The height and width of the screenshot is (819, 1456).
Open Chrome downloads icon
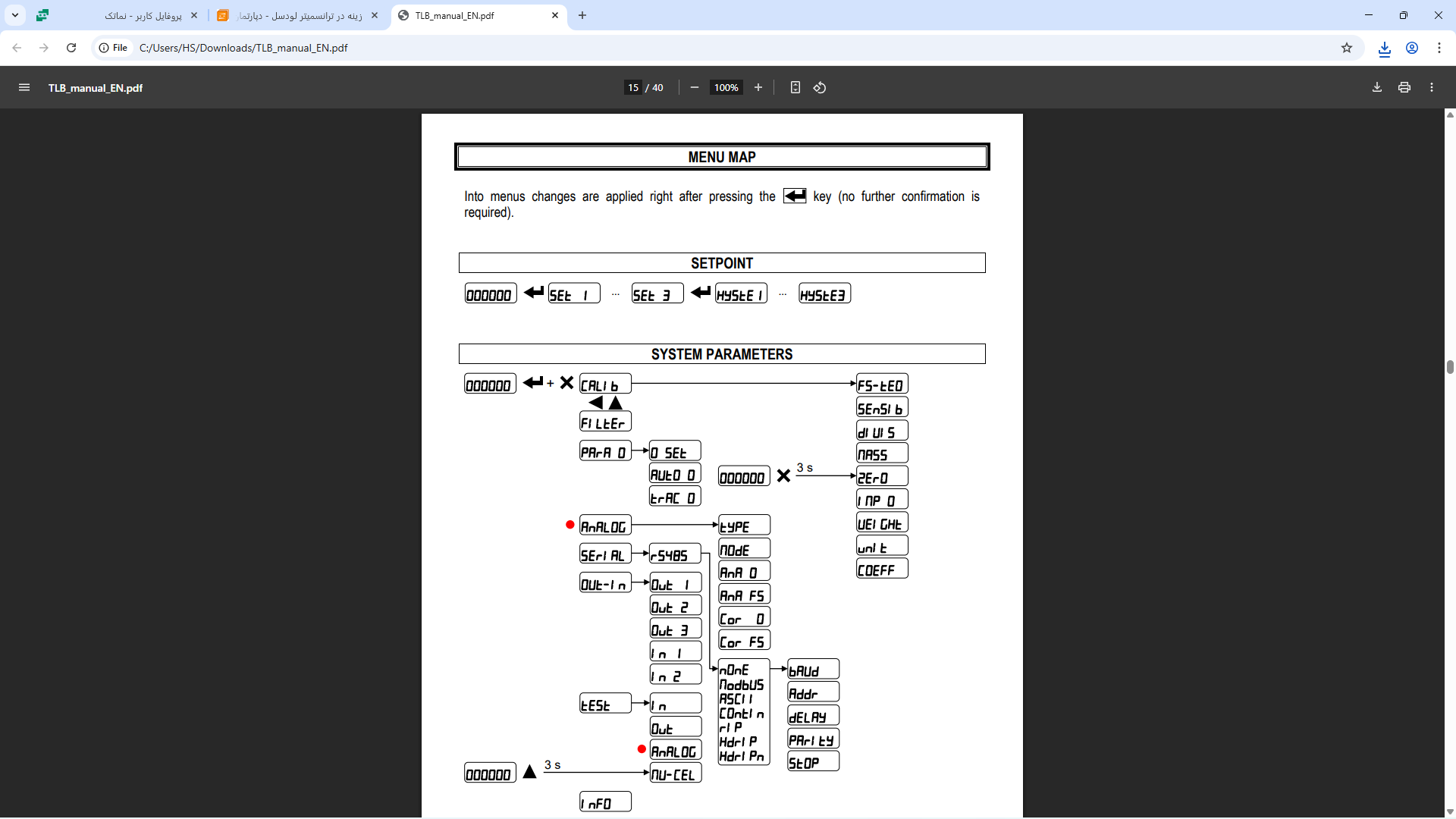[1384, 49]
